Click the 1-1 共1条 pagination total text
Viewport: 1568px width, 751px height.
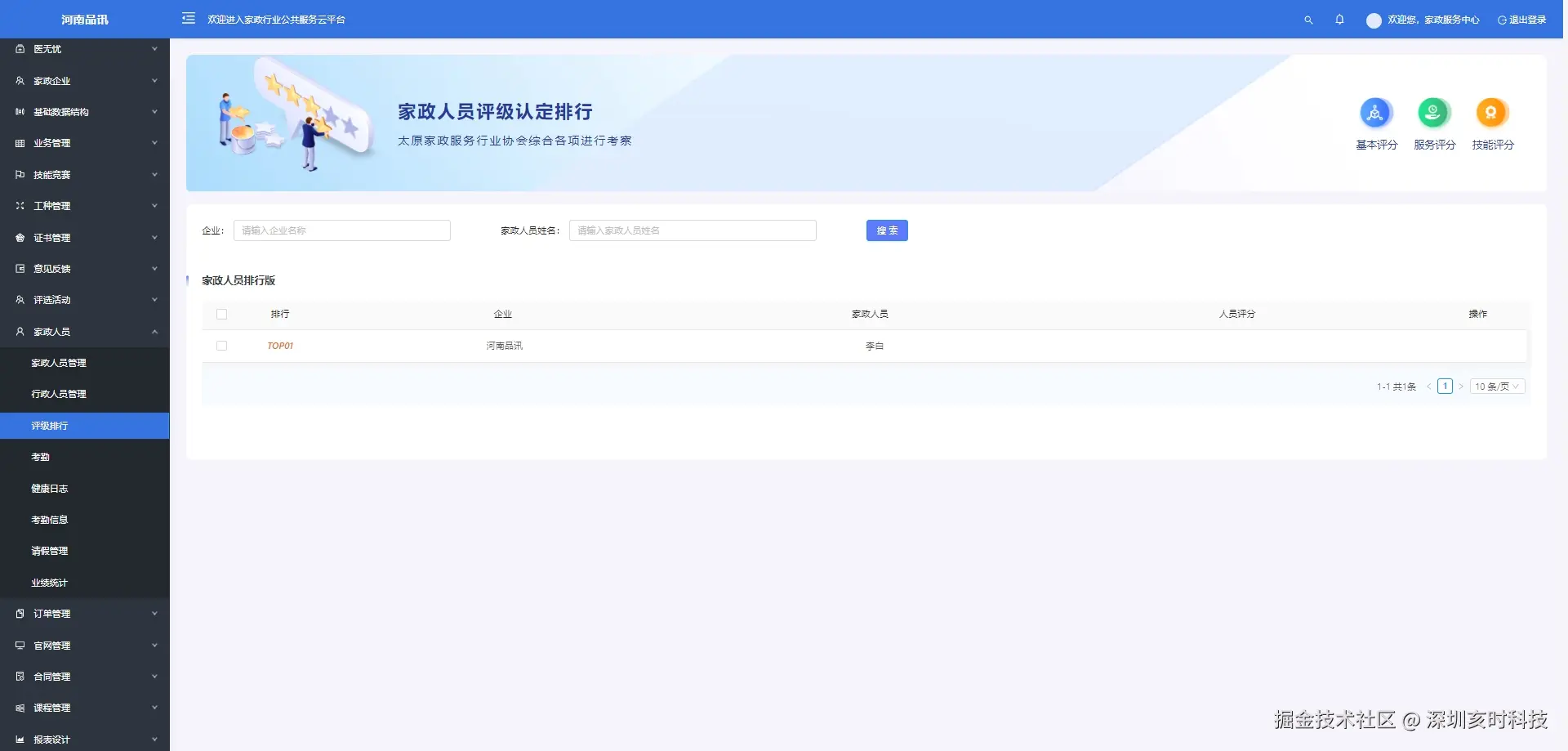[x=1396, y=387]
